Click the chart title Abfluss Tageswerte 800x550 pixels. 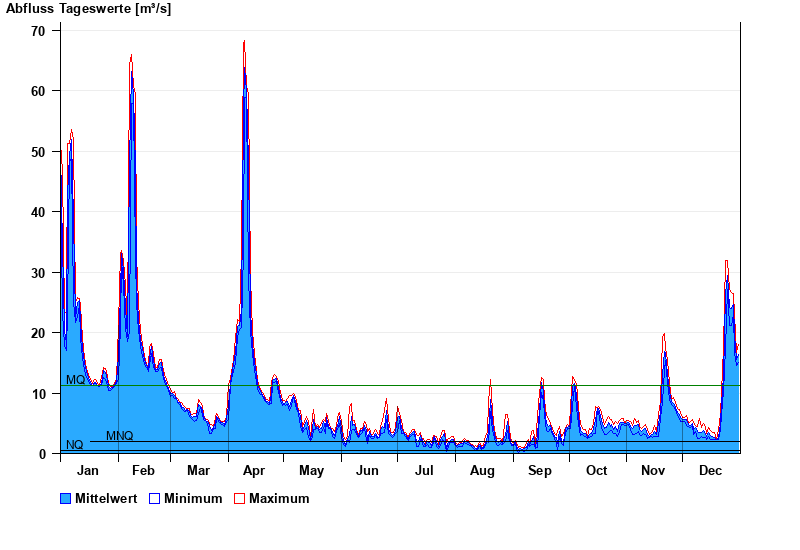[x=88, y=8]
